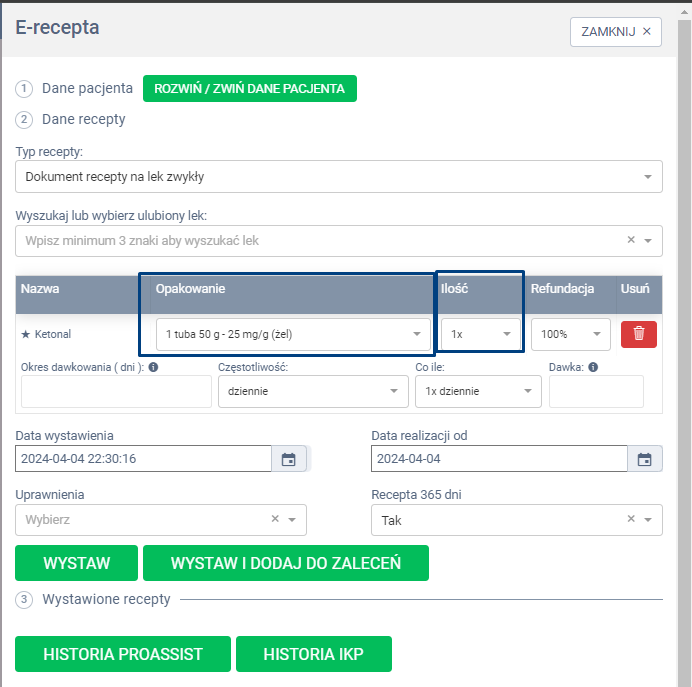Viewport: 692px width, 687px height.
Task: Clear the Uprawnienia field with X icon
Action: 275,519
